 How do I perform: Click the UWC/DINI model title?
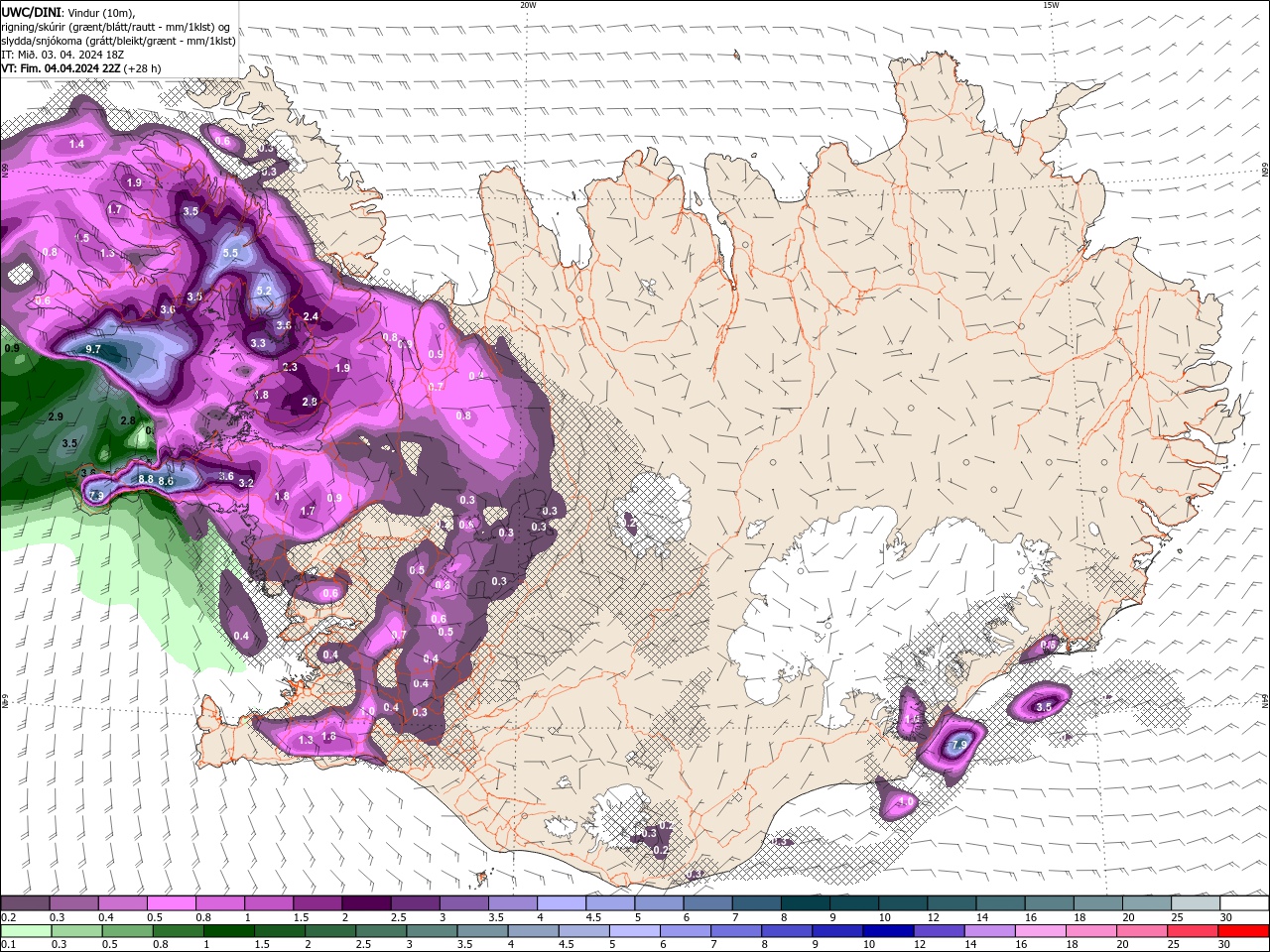[x=31, y=11]
